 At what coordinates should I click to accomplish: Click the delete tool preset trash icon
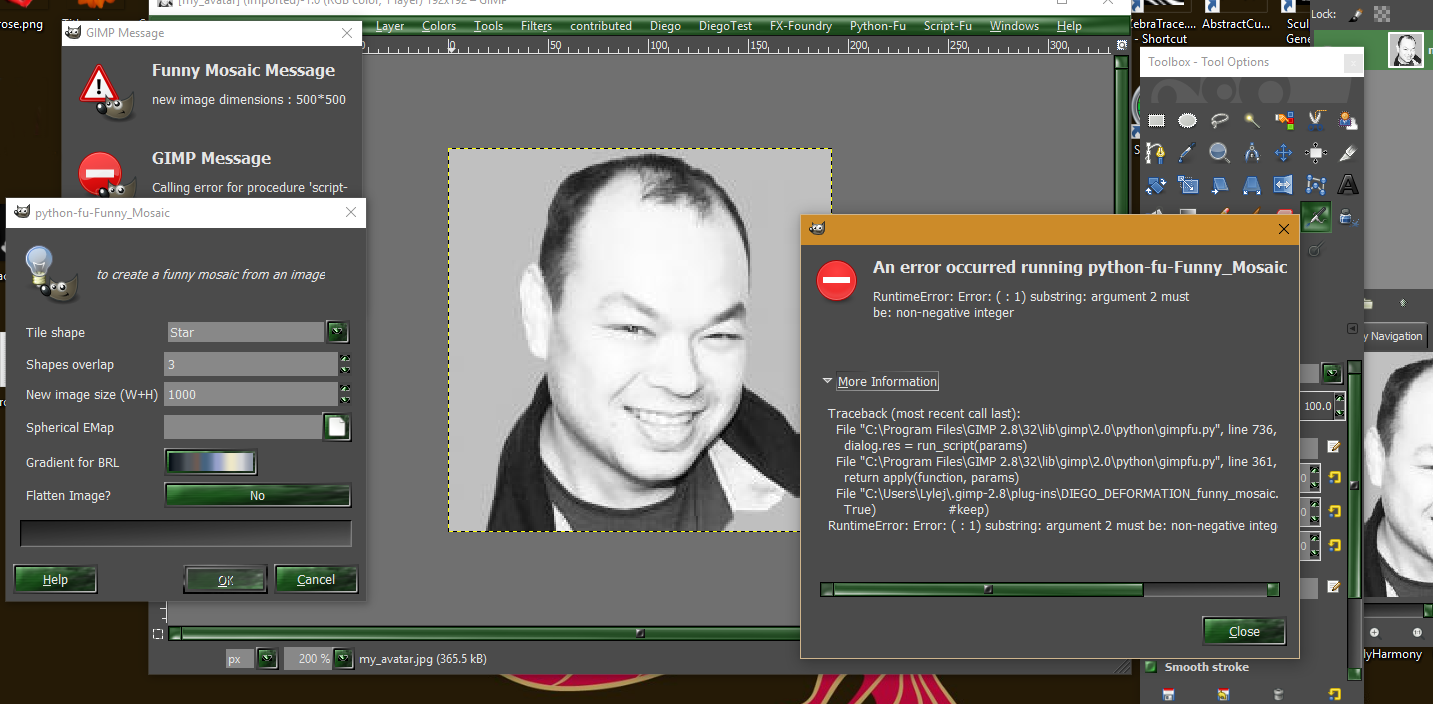[x=1278, y=694]
